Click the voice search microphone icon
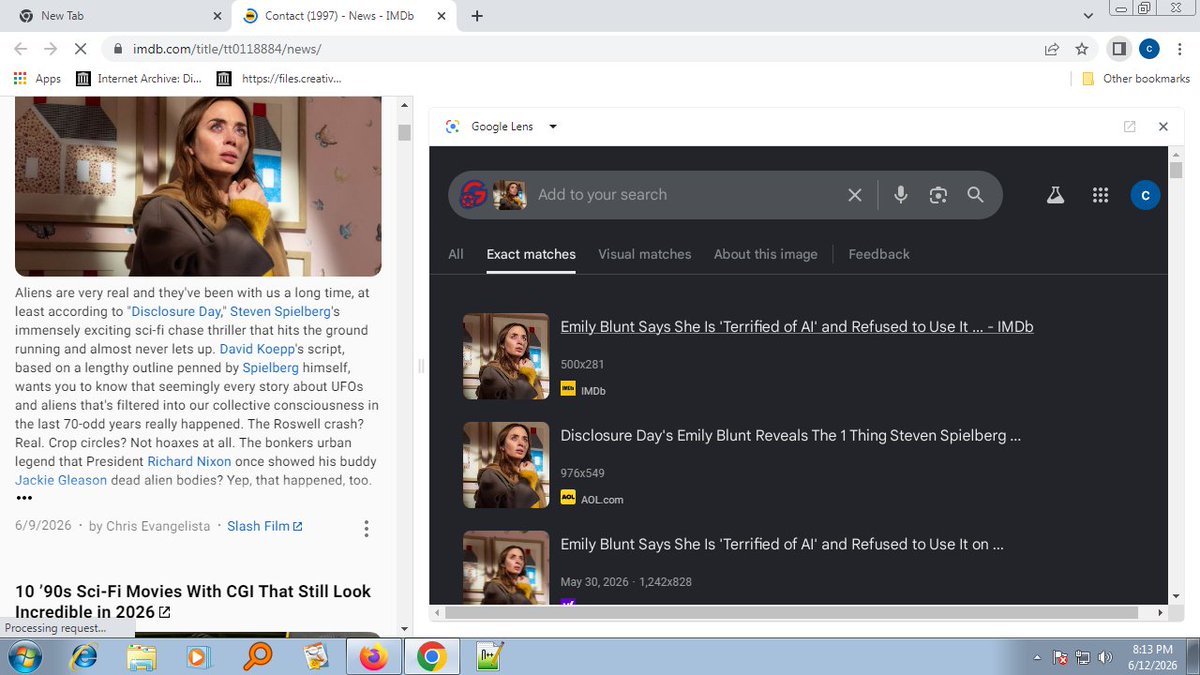Image resolution: width=1200 pixels, height=675 pixels. 901,195
